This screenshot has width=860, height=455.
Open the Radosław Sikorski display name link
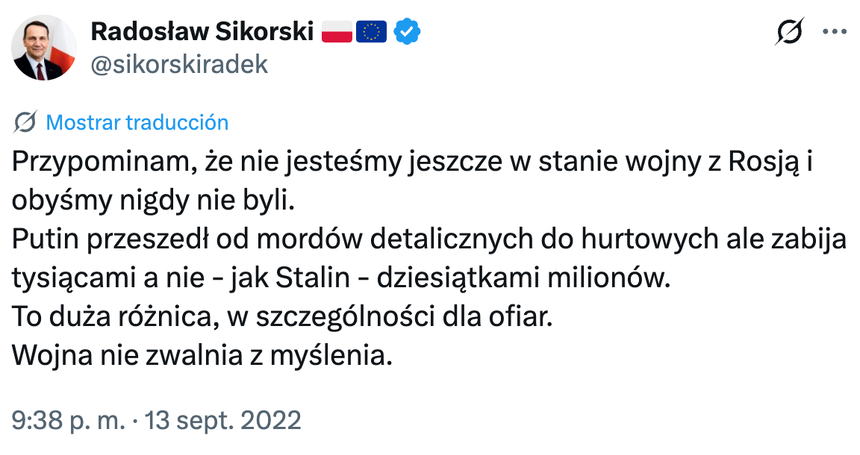click(200, 32)
